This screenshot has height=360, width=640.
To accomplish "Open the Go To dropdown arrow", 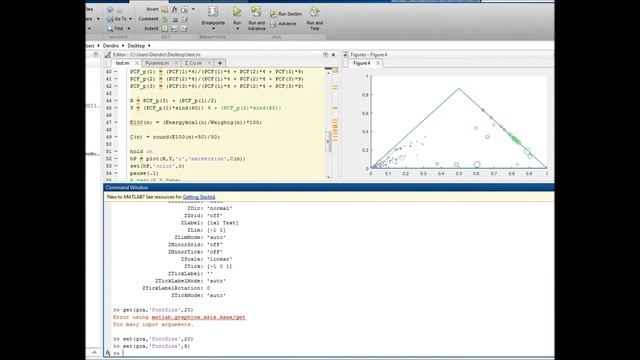I will 131,19.
